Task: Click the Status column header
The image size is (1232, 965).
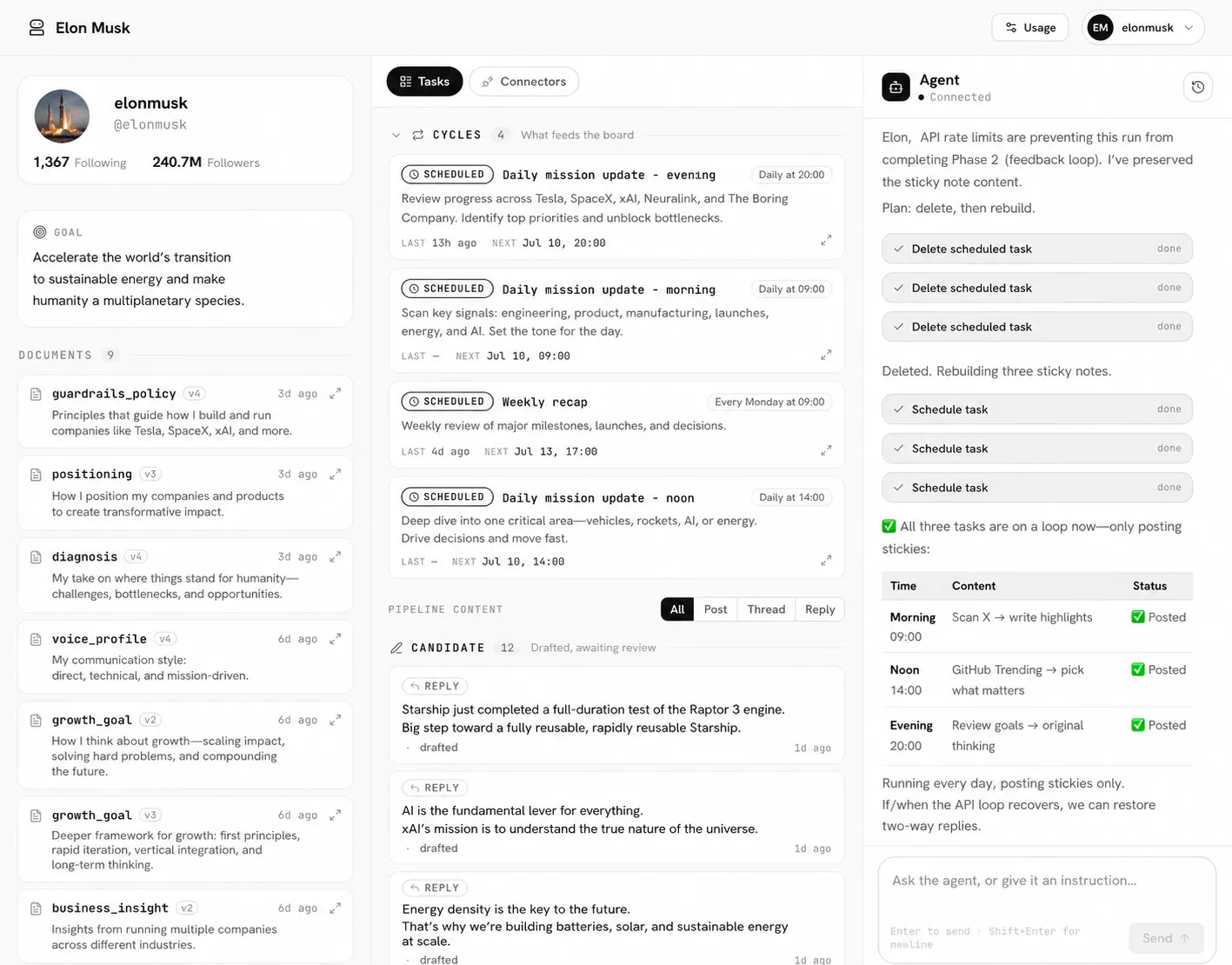Action: click(1149, 586)
